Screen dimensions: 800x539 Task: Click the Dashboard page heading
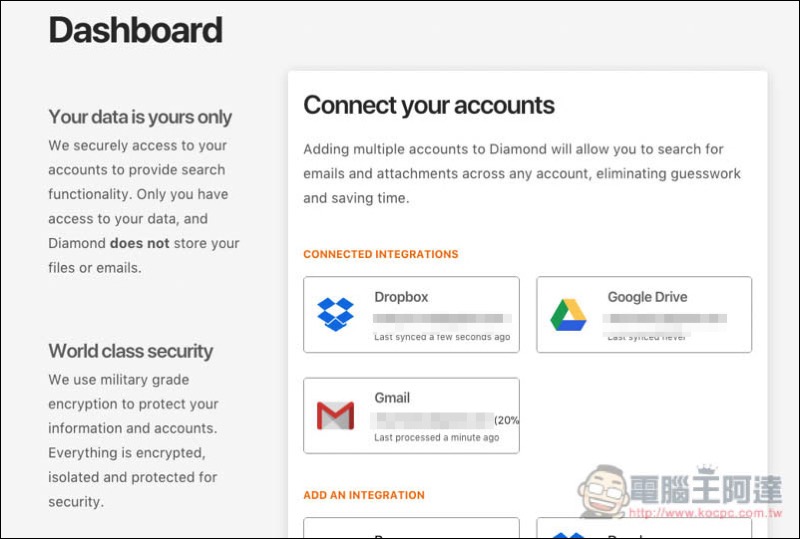(135, 30)
